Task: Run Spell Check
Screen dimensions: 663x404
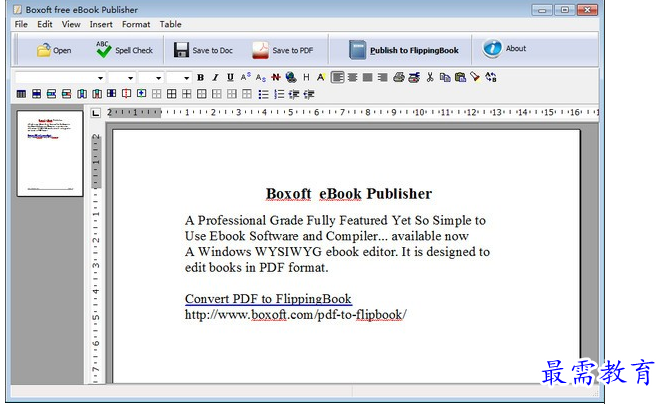Action: point(124,50)
